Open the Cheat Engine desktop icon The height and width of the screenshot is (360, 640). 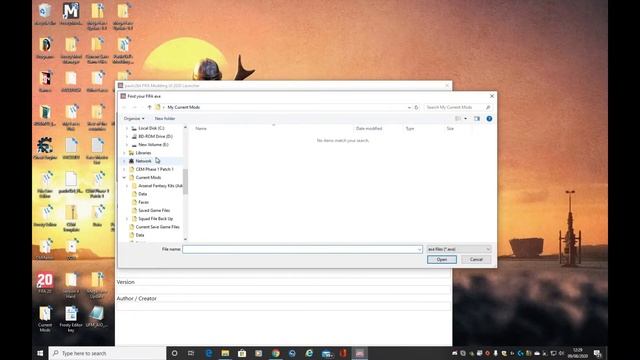tap(45, 149)
